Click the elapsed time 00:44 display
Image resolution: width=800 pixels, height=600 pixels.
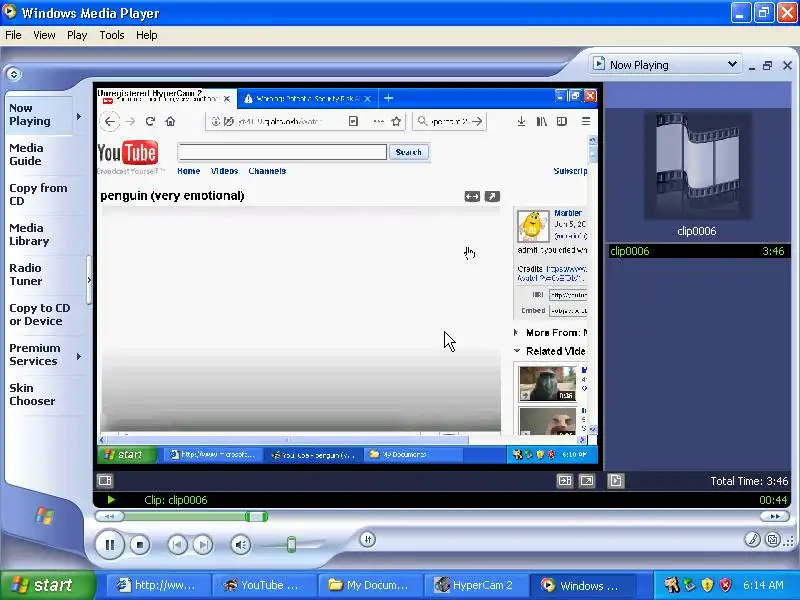[x=773, y=500]
